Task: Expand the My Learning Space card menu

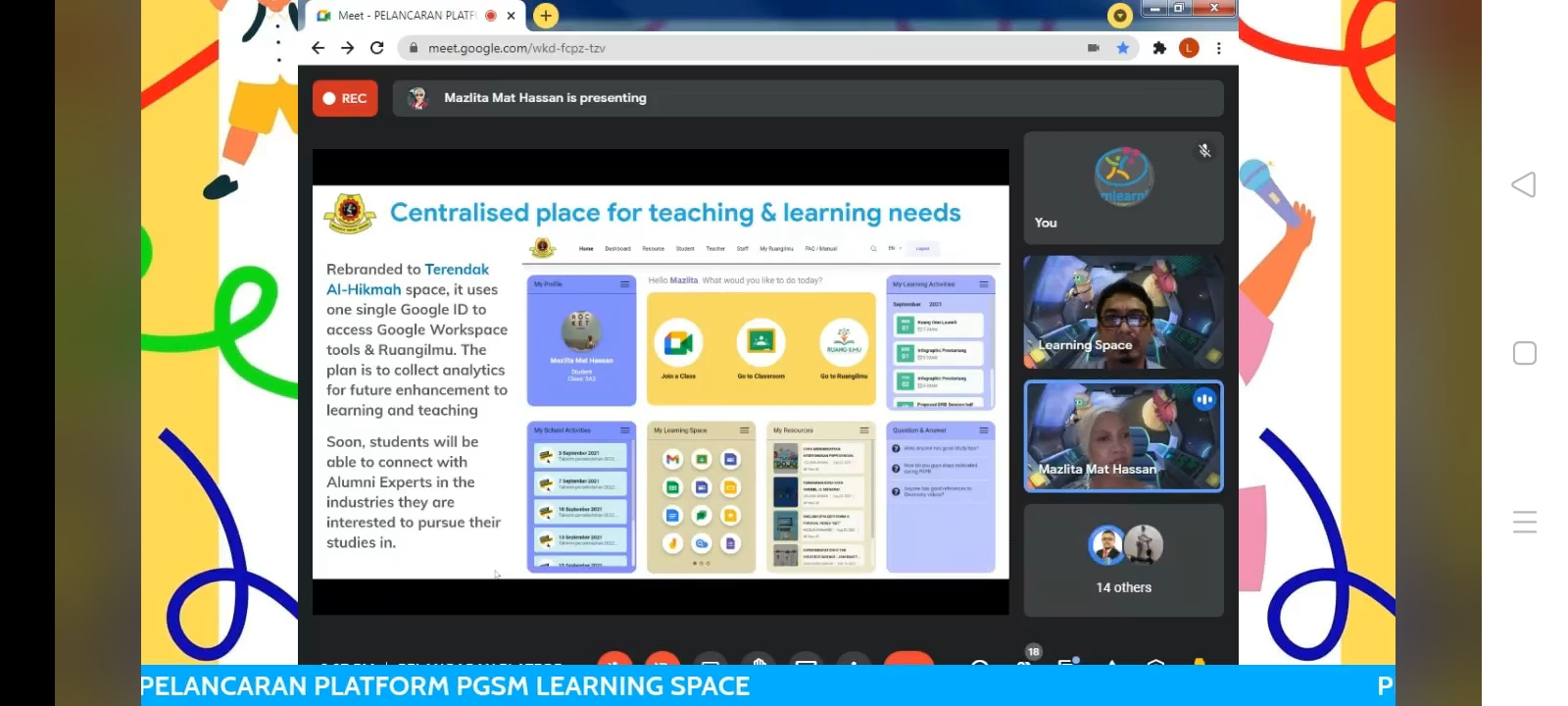Action: pyautogui.click(x=745, y=430)
